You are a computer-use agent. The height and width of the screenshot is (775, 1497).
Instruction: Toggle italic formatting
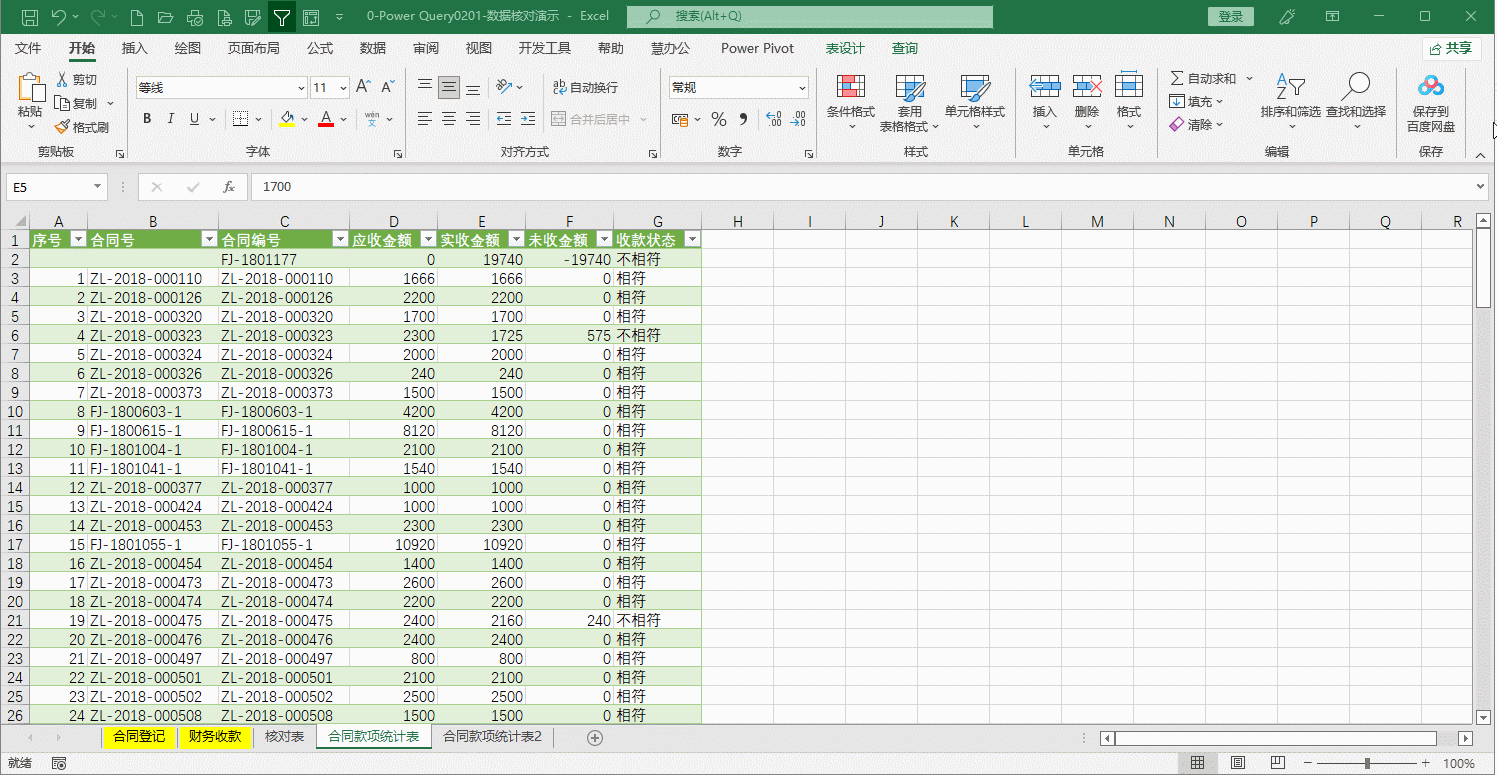[x=170, y=119]
